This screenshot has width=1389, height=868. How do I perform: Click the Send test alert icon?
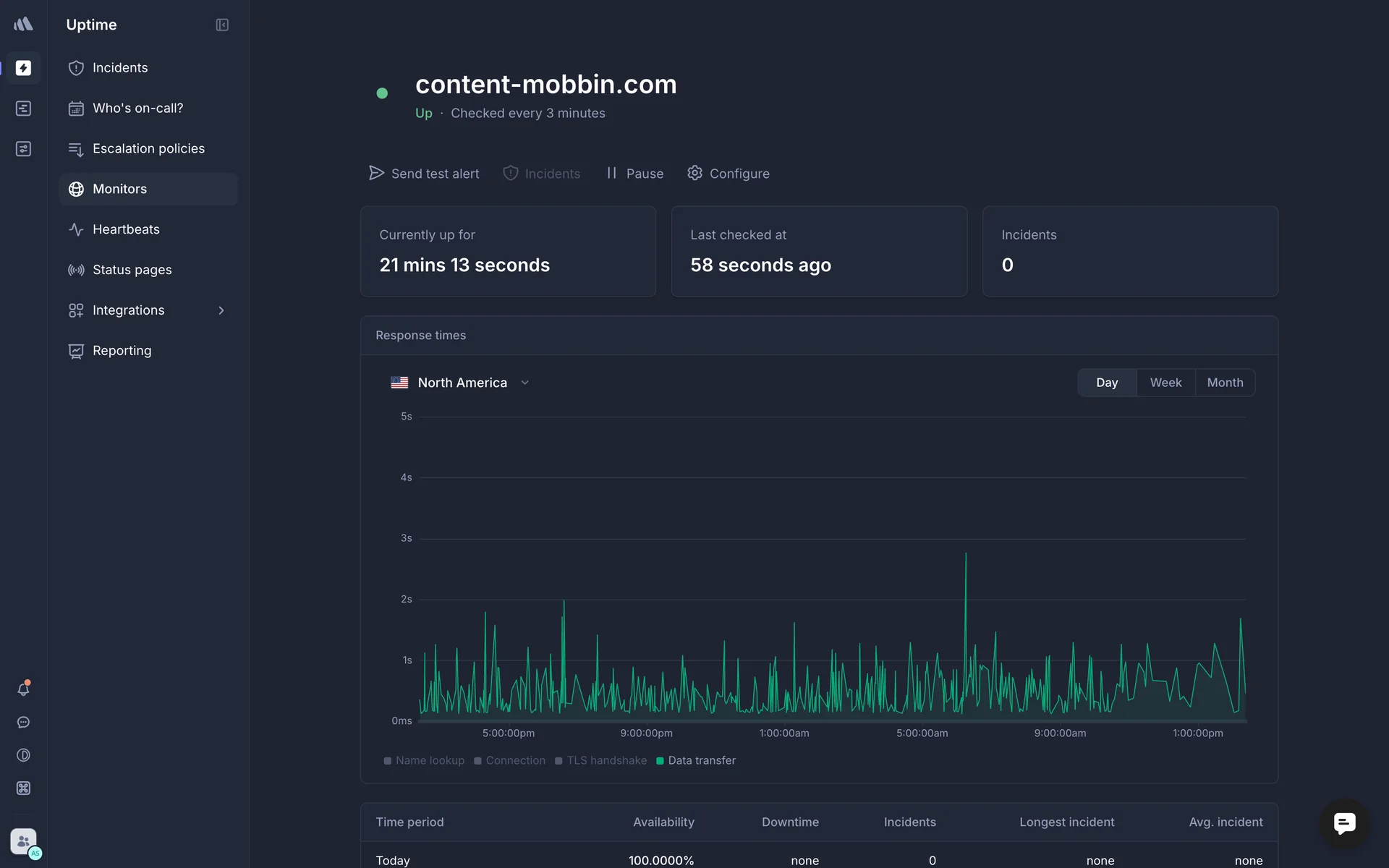tap(376, 173)
